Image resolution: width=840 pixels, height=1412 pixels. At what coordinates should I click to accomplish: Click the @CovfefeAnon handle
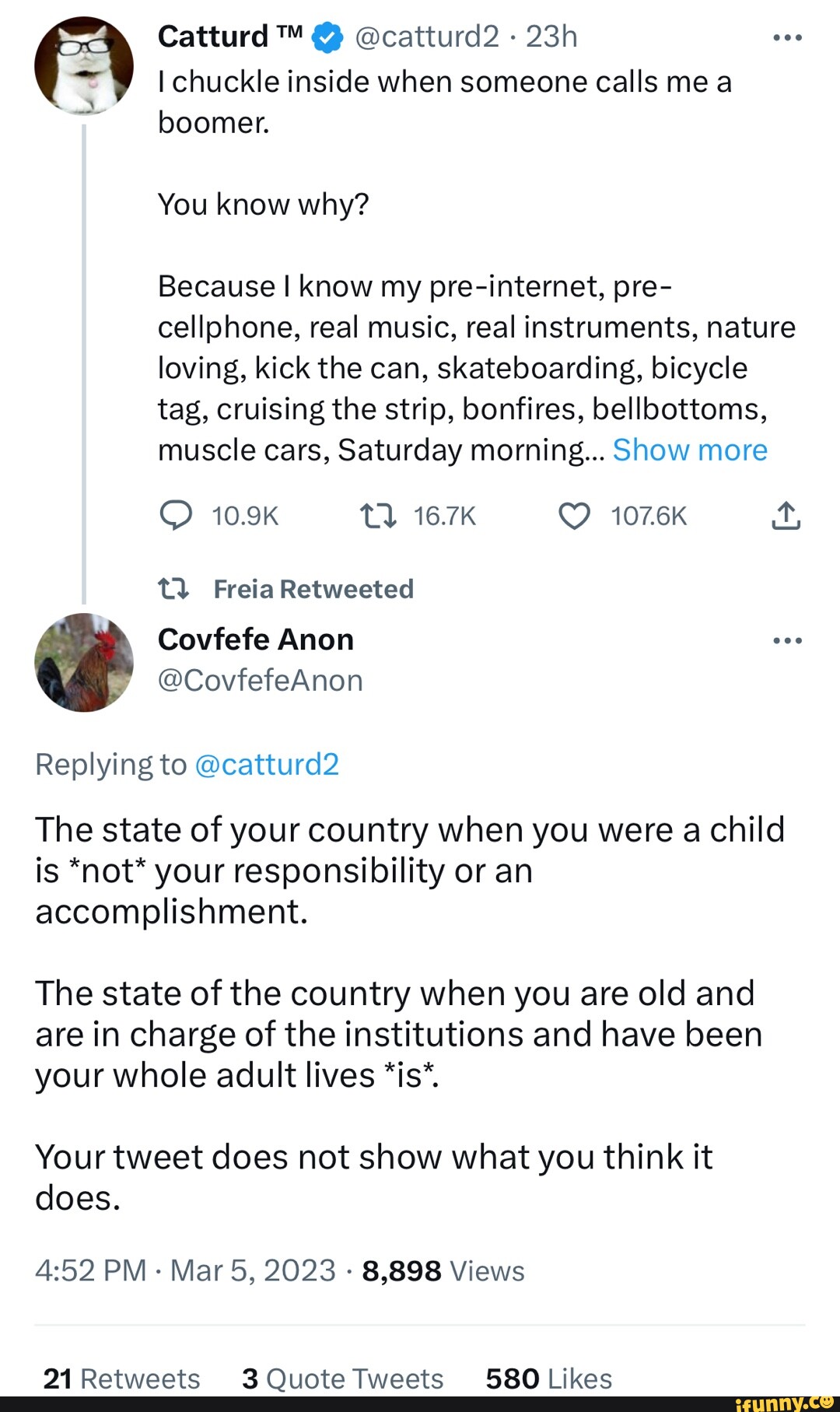coord(260,681)
